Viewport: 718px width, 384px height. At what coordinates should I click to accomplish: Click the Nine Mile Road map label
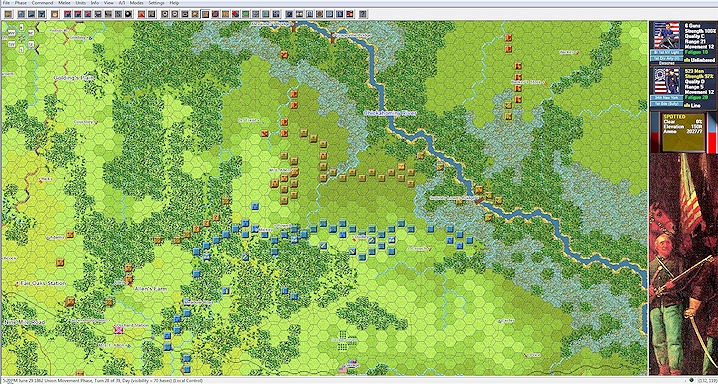coord(24,322)
